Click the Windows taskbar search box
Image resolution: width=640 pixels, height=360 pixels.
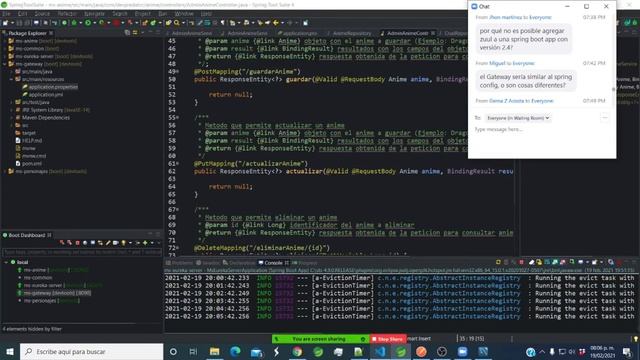tap(91, 351)
